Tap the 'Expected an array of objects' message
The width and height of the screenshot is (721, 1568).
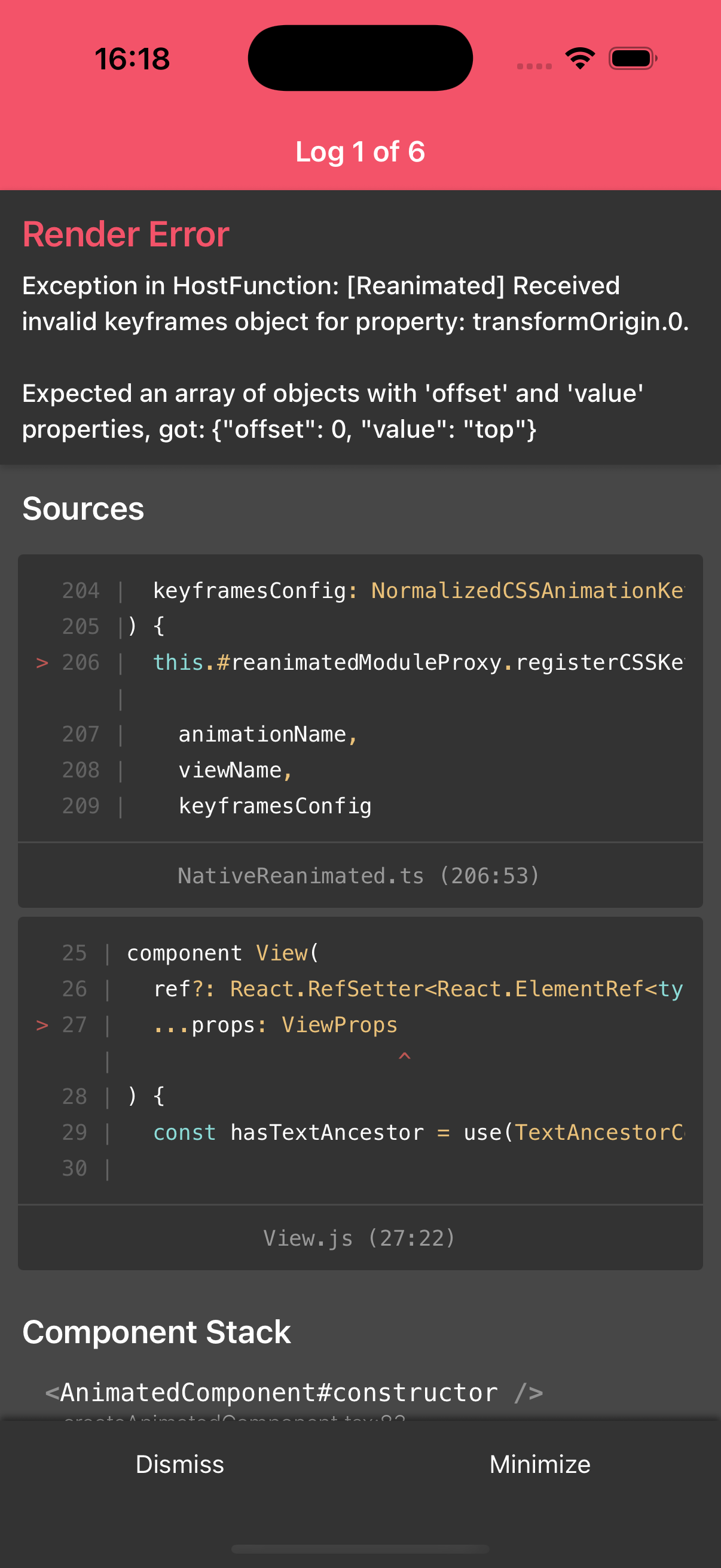[333, 411]
